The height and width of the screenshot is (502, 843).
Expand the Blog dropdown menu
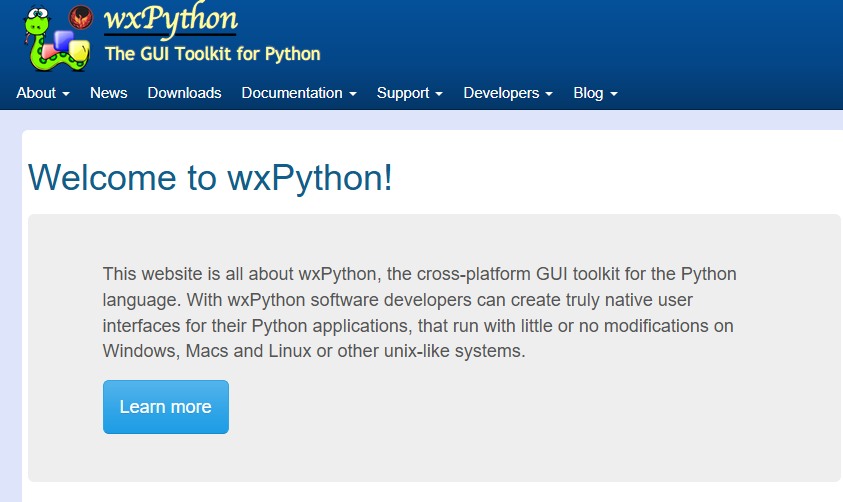[x=595, y=93]
